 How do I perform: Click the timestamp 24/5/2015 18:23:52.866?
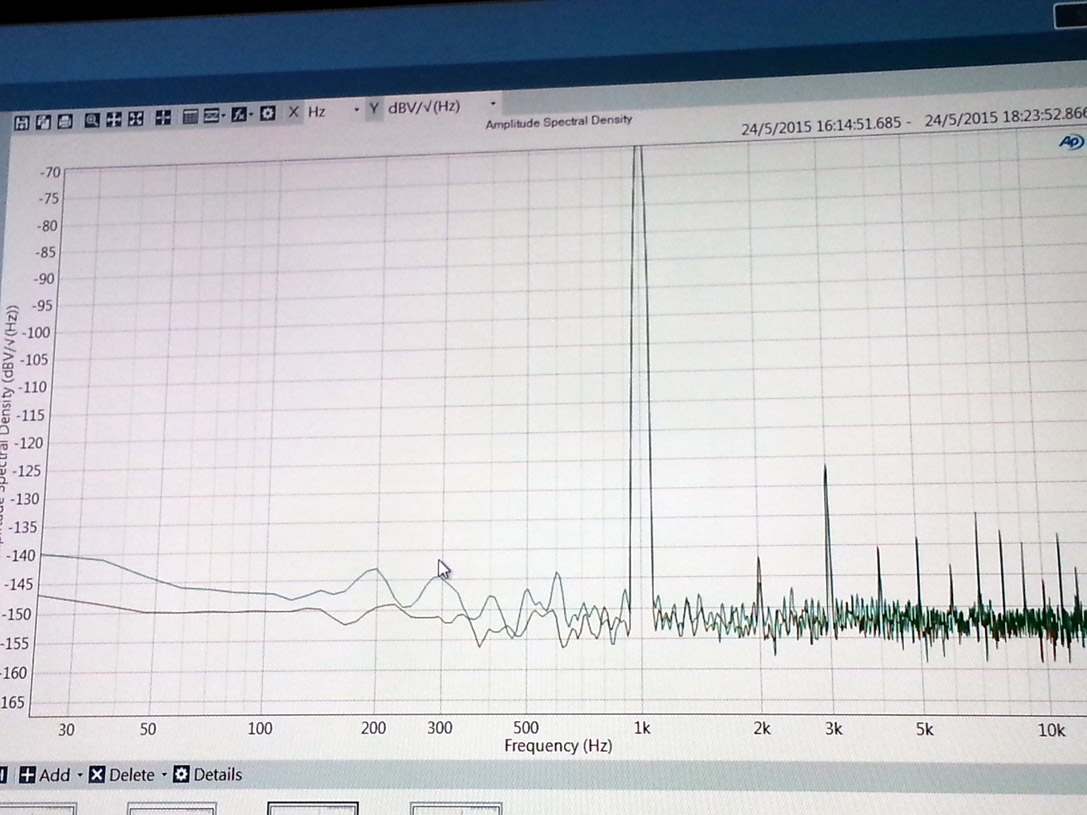click(x=1005, y=117)
